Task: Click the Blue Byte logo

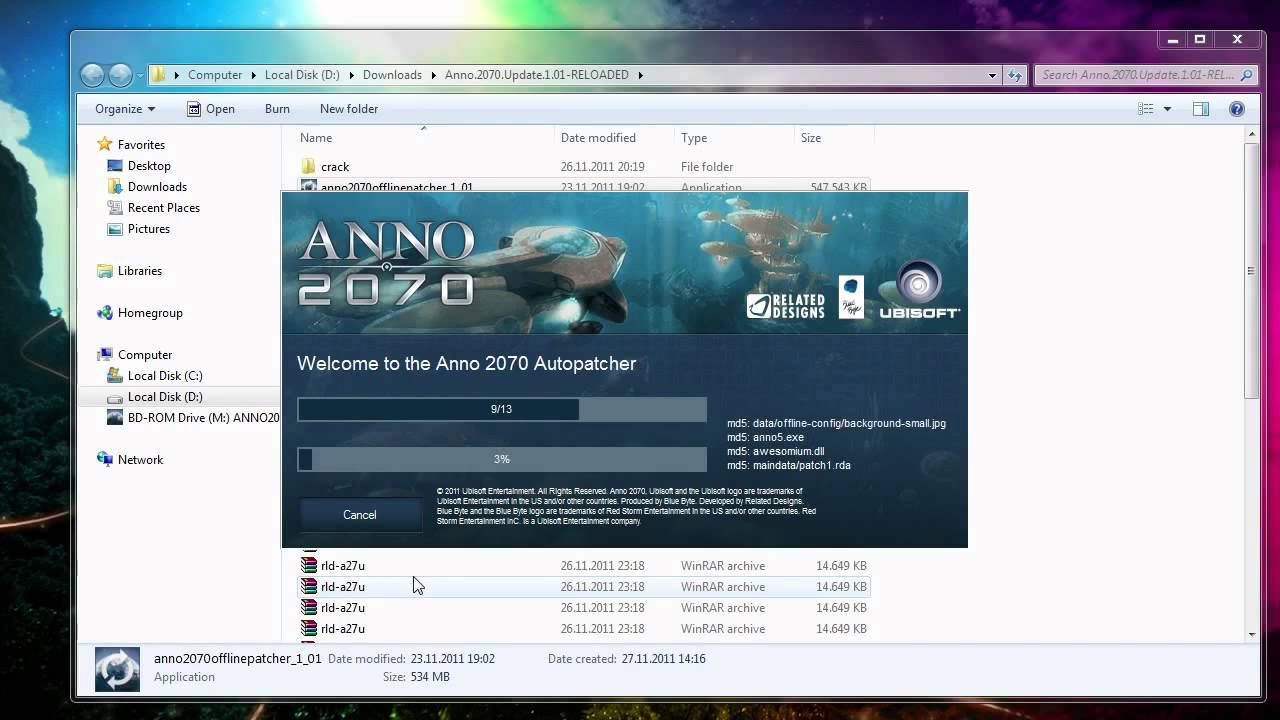Action: point(851,296)
